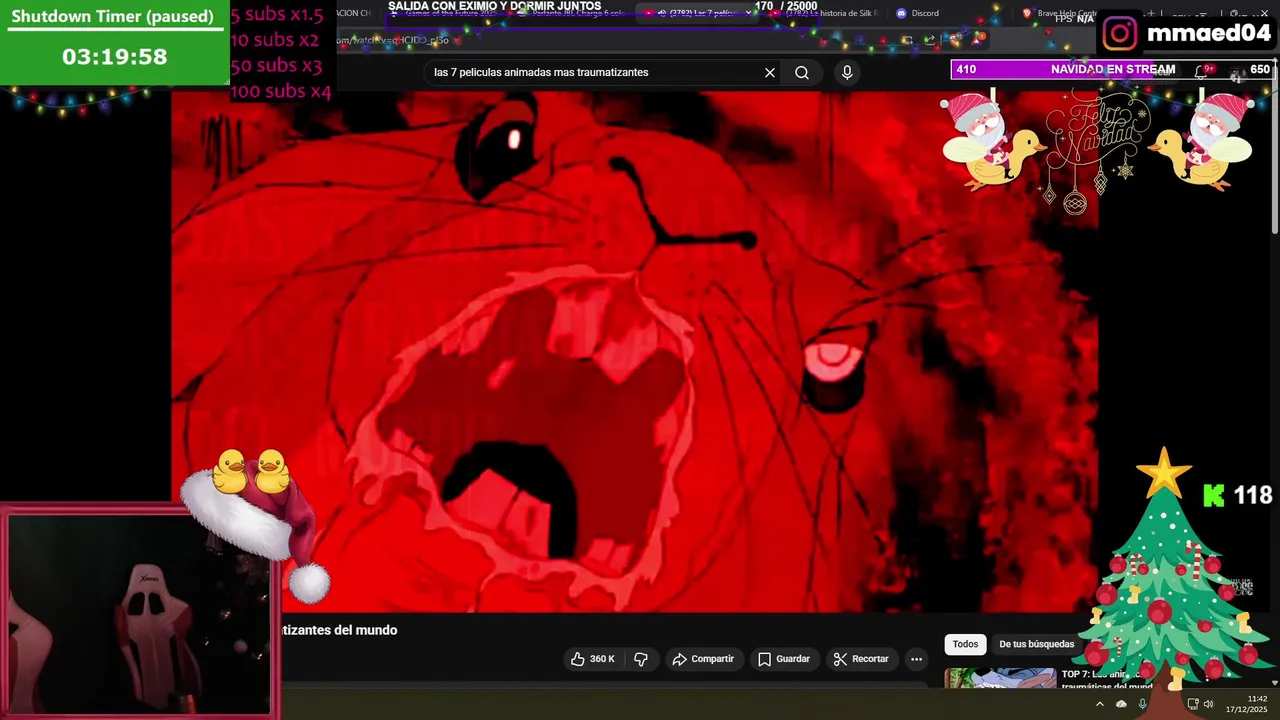The image size is (1280, 720).
Task: Click the microphone tray icon in taskbar
Action: pos(1142,704)
